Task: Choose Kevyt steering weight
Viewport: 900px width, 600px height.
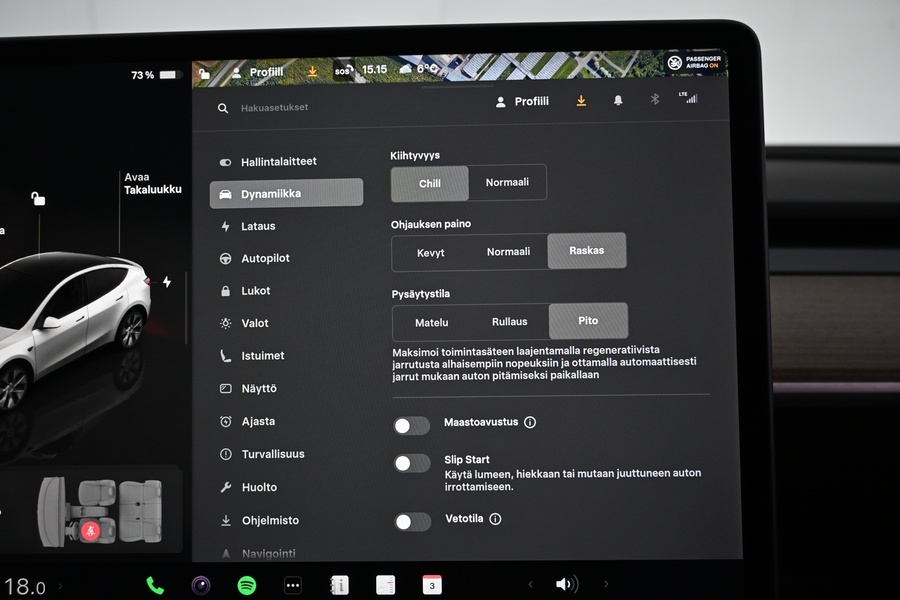Action: click(431, 252)
